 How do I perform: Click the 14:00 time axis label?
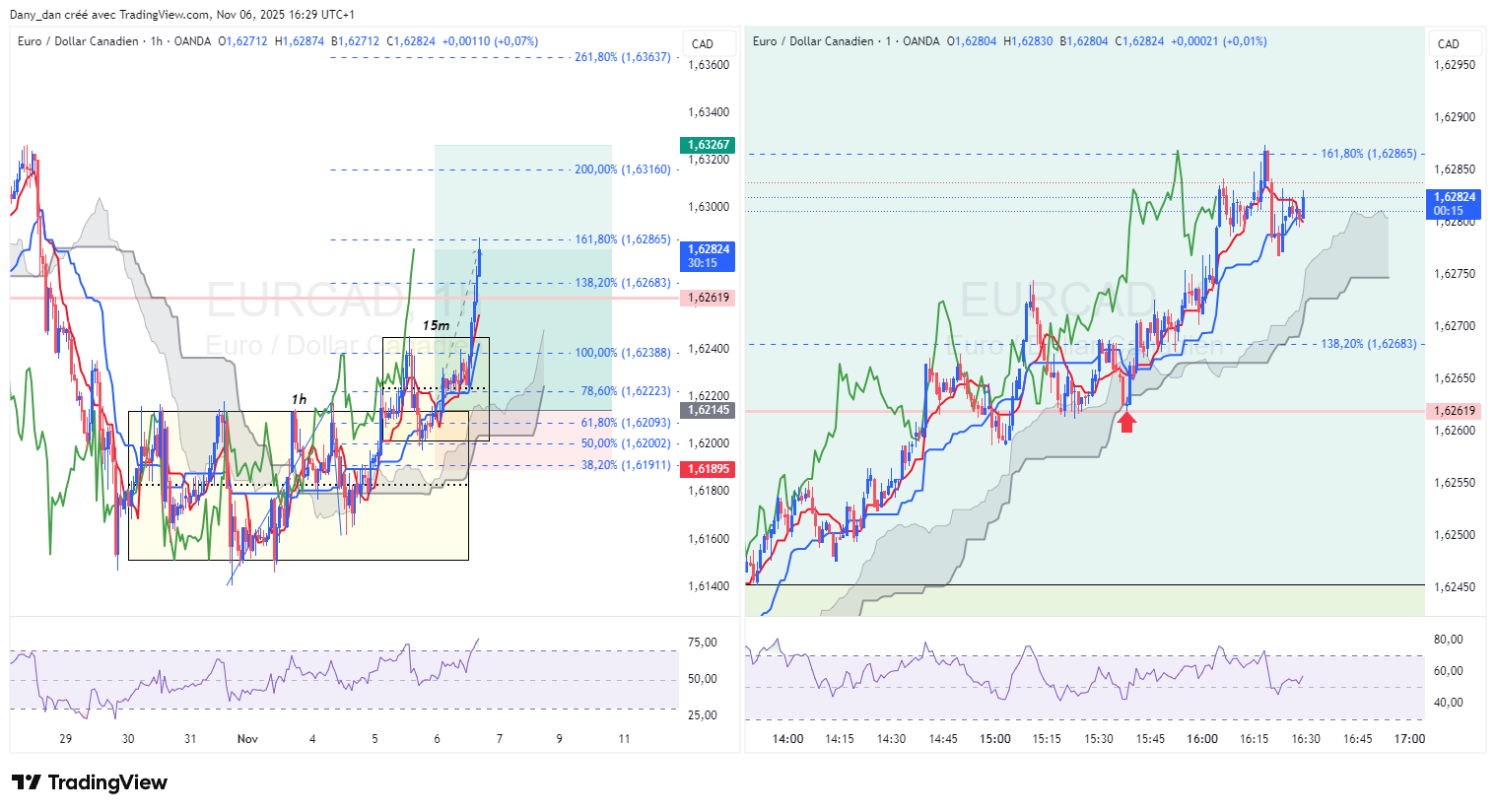point(787,739)
